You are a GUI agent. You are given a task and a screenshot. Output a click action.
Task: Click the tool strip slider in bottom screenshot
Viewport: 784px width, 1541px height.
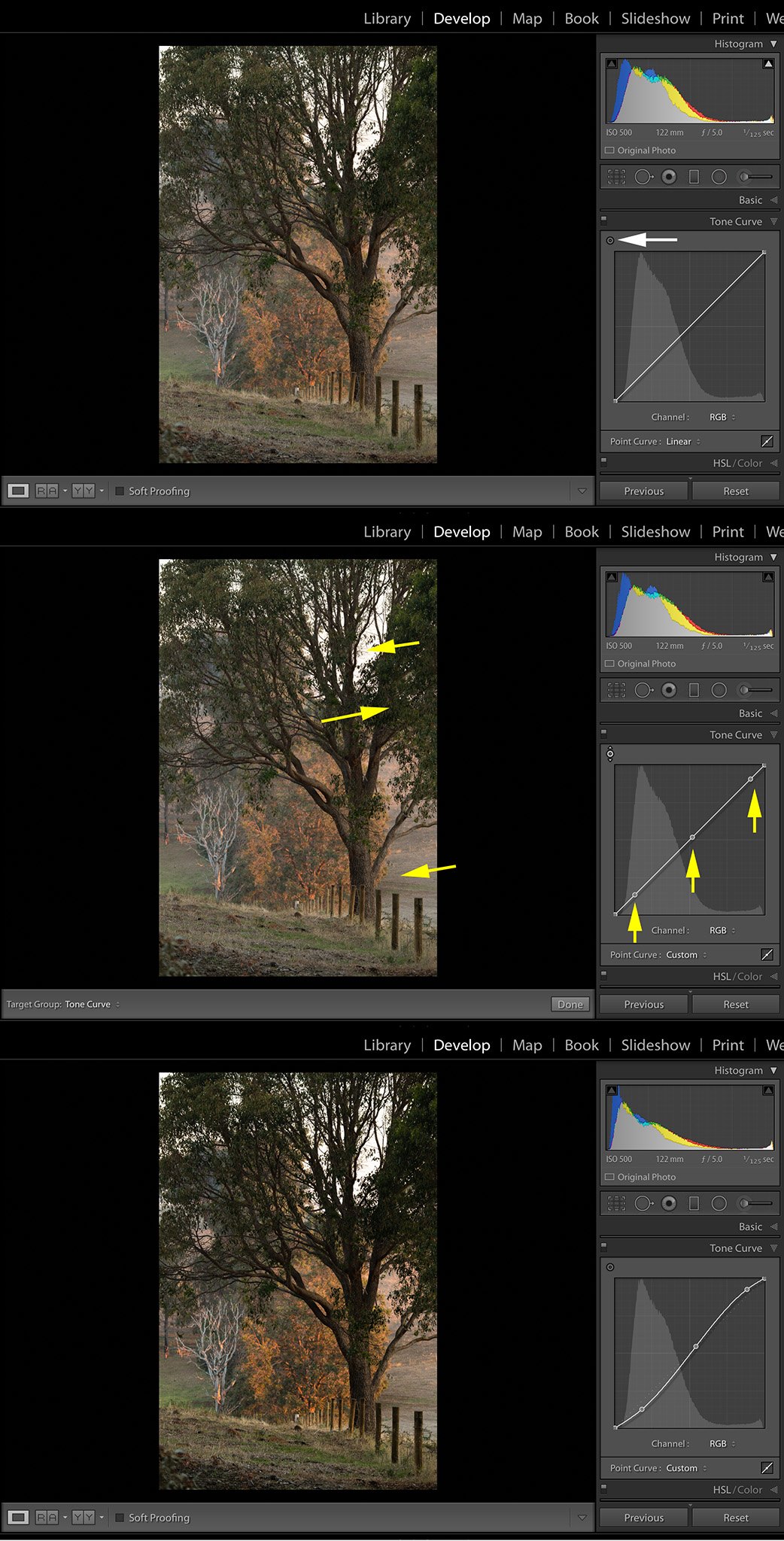[x=755, y=1203]
